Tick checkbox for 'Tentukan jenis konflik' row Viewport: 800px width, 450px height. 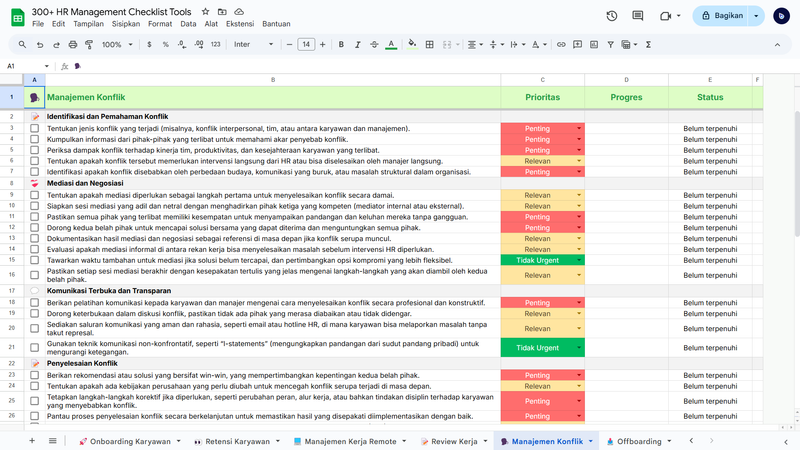pos(34,129)
